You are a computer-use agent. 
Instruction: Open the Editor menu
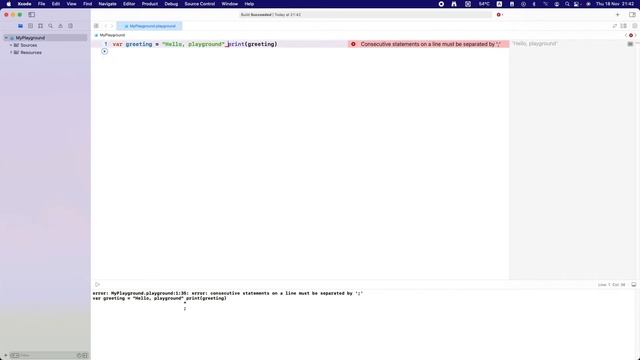(x=129, y=4)
